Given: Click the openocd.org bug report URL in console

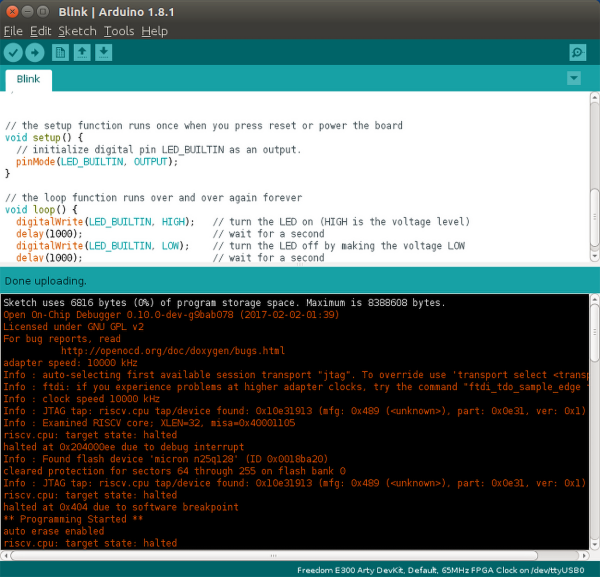Looking at the screenshot, I should (x=172, y=351).
